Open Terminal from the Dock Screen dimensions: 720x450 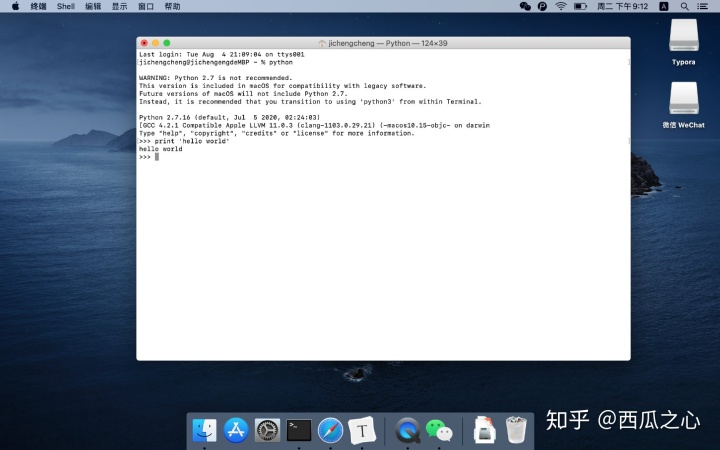tap(299, 430)
